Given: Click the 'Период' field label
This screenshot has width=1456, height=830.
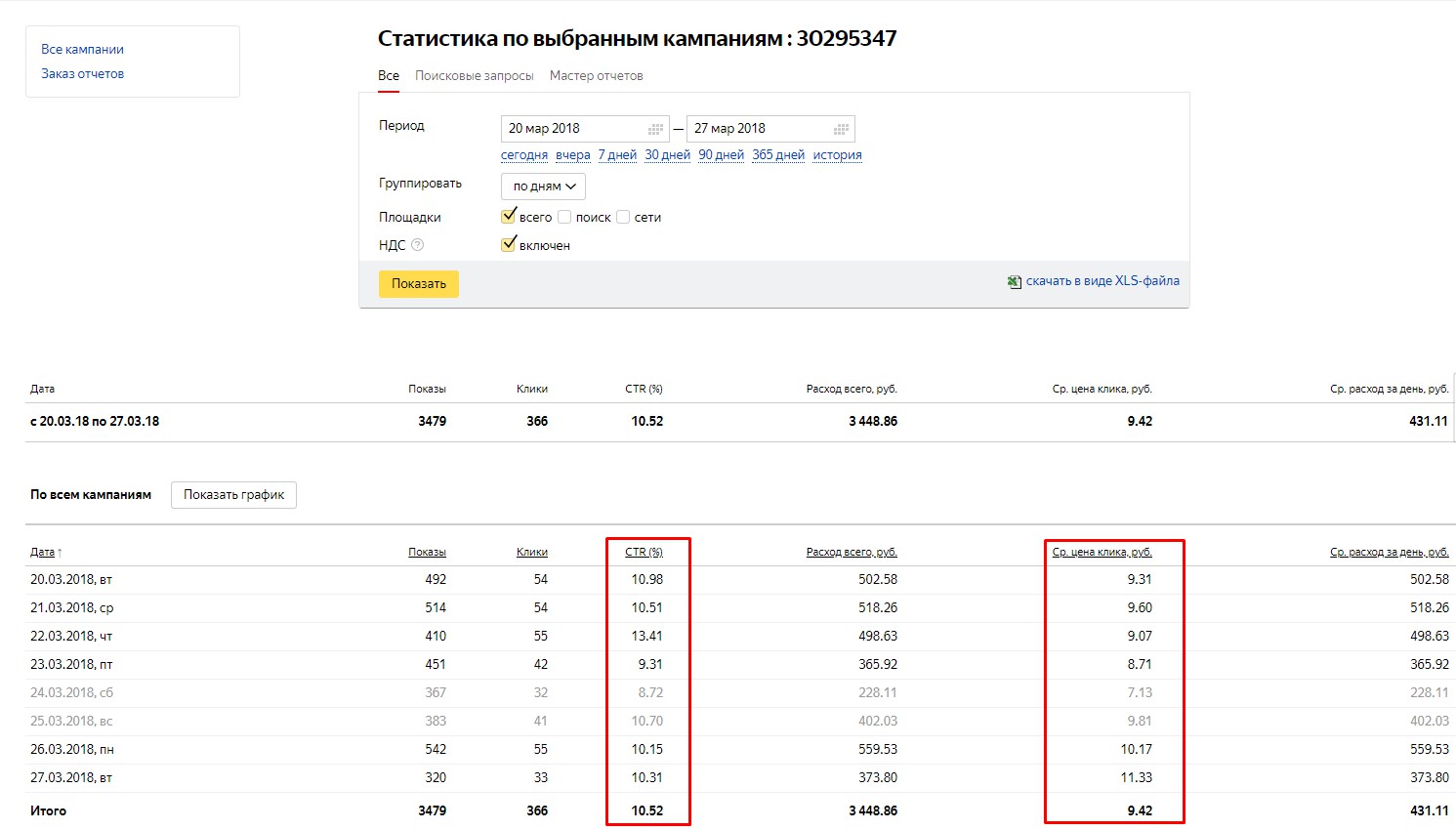Looking at the screenshot, I should [x=401, y=126].
